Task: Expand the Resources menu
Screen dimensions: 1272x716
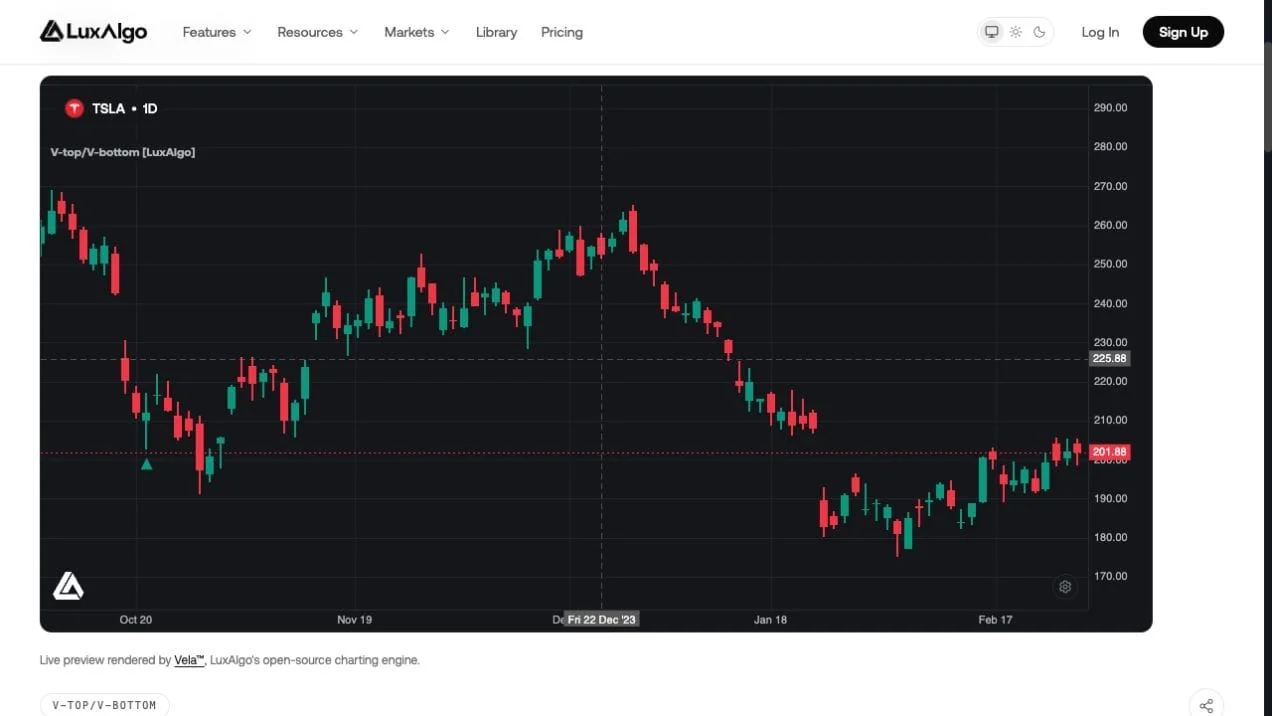Action: point(317,32)
